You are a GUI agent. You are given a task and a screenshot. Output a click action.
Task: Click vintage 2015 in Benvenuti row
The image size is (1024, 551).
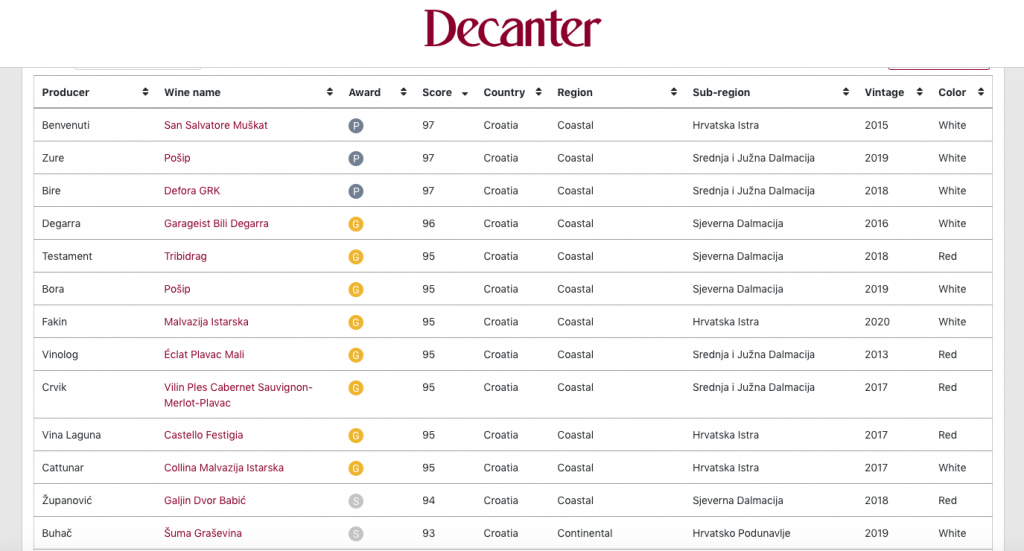point(876,125)
